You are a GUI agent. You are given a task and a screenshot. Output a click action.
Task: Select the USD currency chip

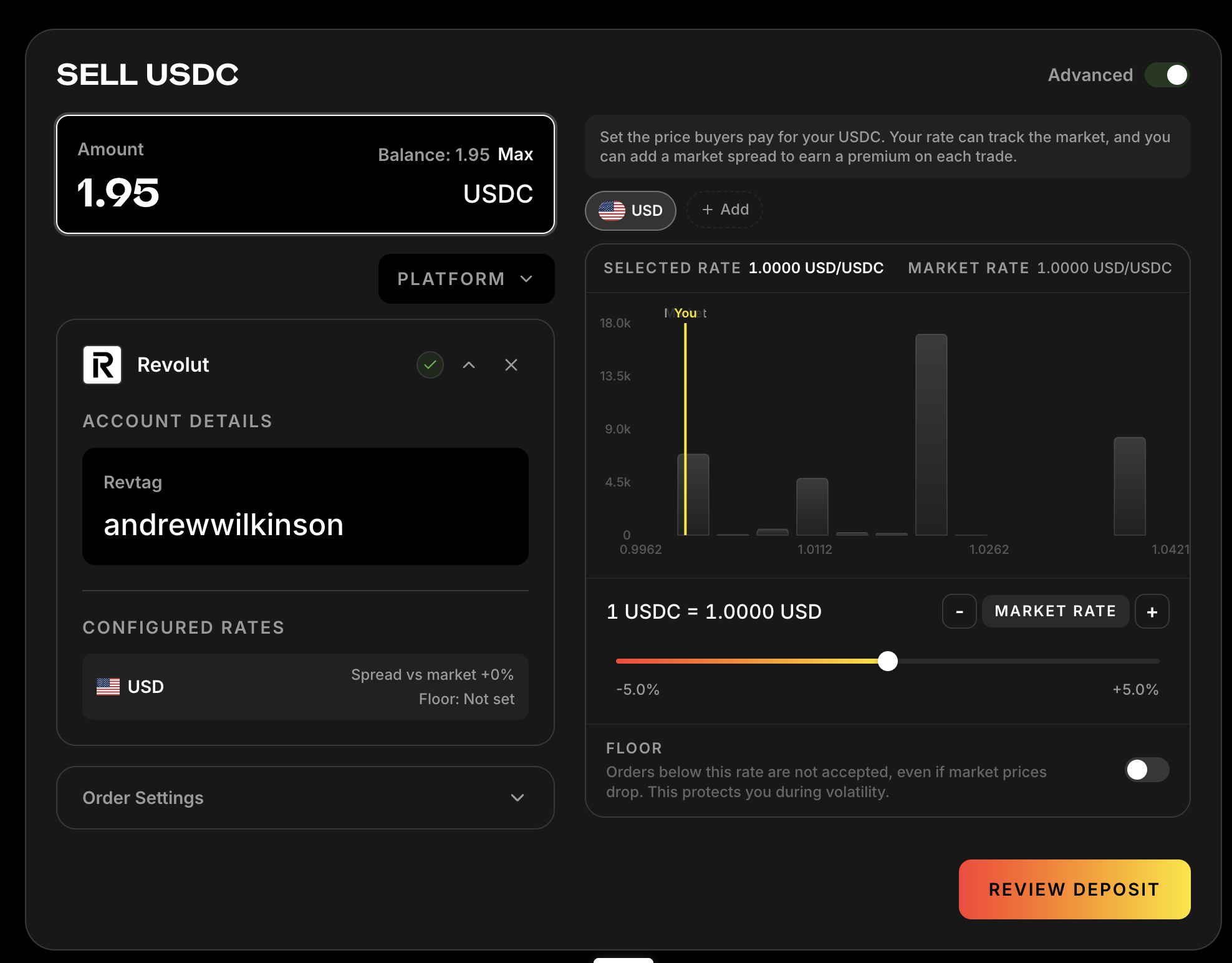click(630, 210)
